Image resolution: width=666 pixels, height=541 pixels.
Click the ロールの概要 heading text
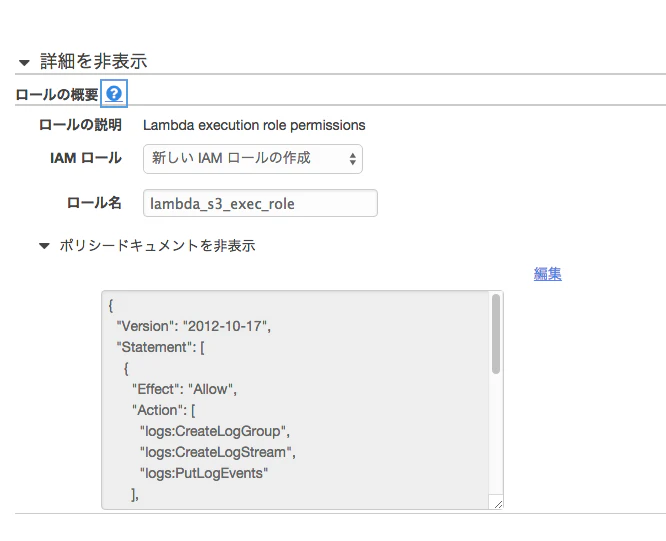point(57,94)
